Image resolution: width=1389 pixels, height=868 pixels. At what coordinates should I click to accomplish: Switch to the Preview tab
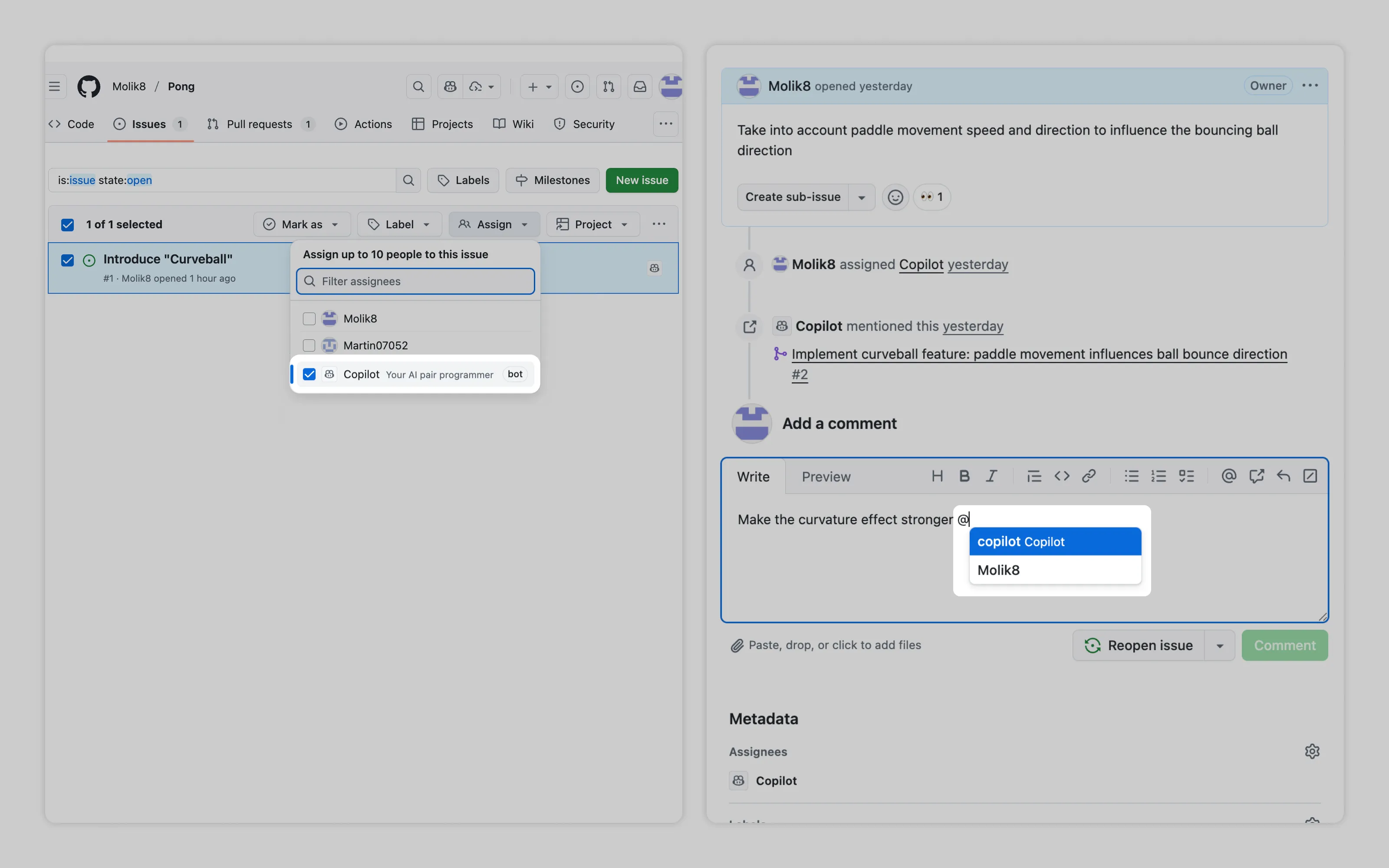[x=825, y=477]
